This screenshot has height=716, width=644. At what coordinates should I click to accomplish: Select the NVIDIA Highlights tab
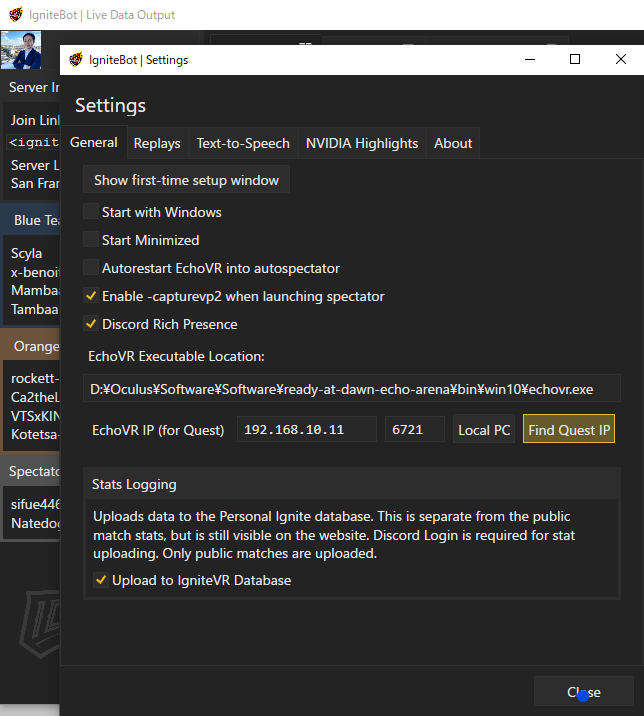362,143
